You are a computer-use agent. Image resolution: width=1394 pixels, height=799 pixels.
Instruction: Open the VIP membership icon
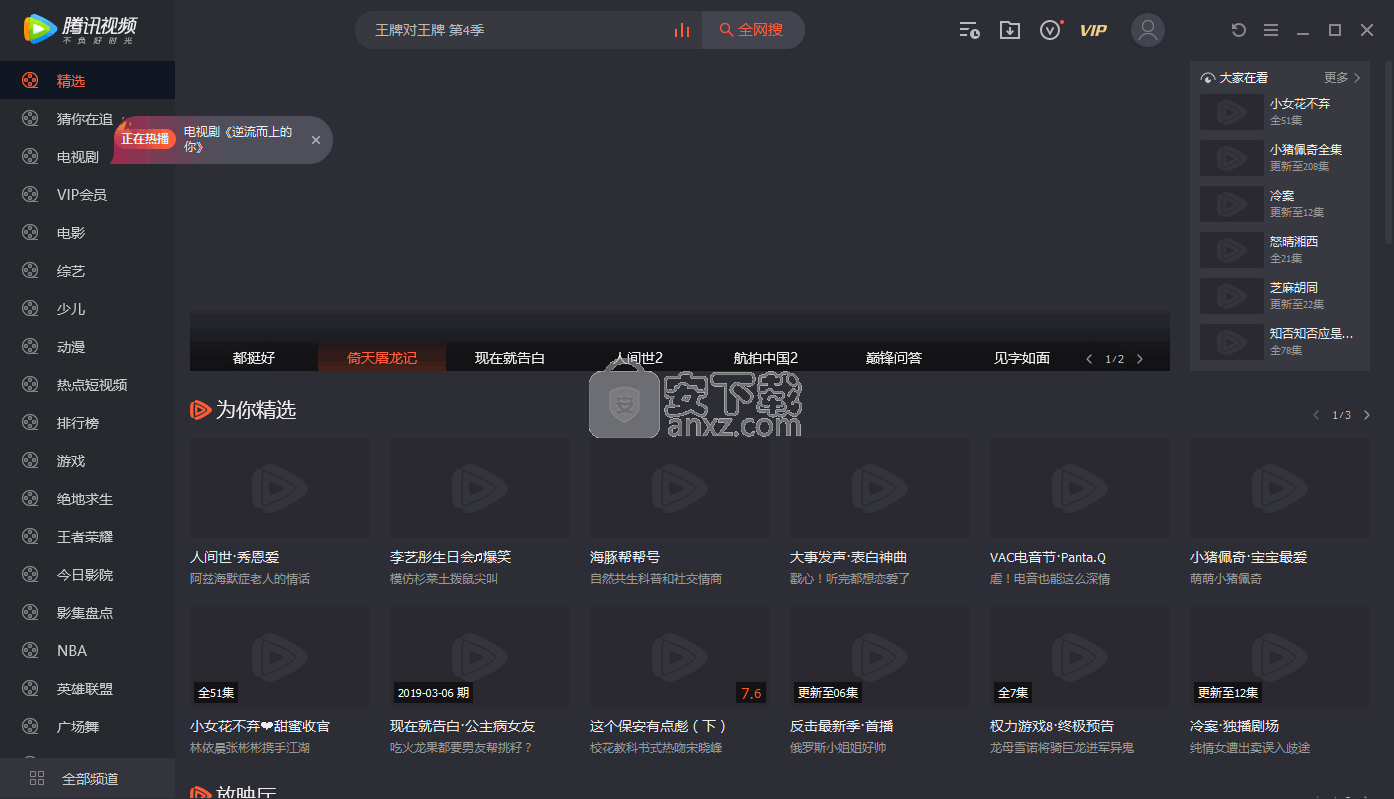pyautogui.click(x=1093, y=30)
